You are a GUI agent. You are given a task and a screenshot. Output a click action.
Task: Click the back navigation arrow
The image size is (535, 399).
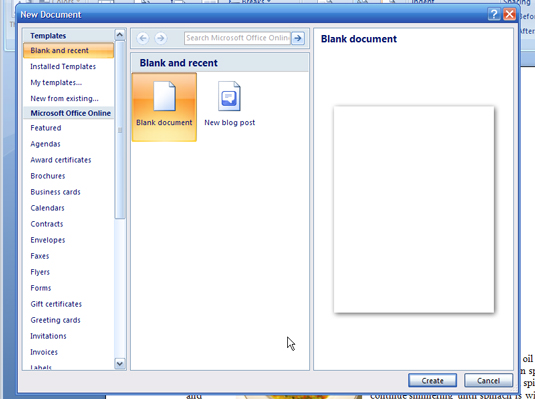point(143,38)
